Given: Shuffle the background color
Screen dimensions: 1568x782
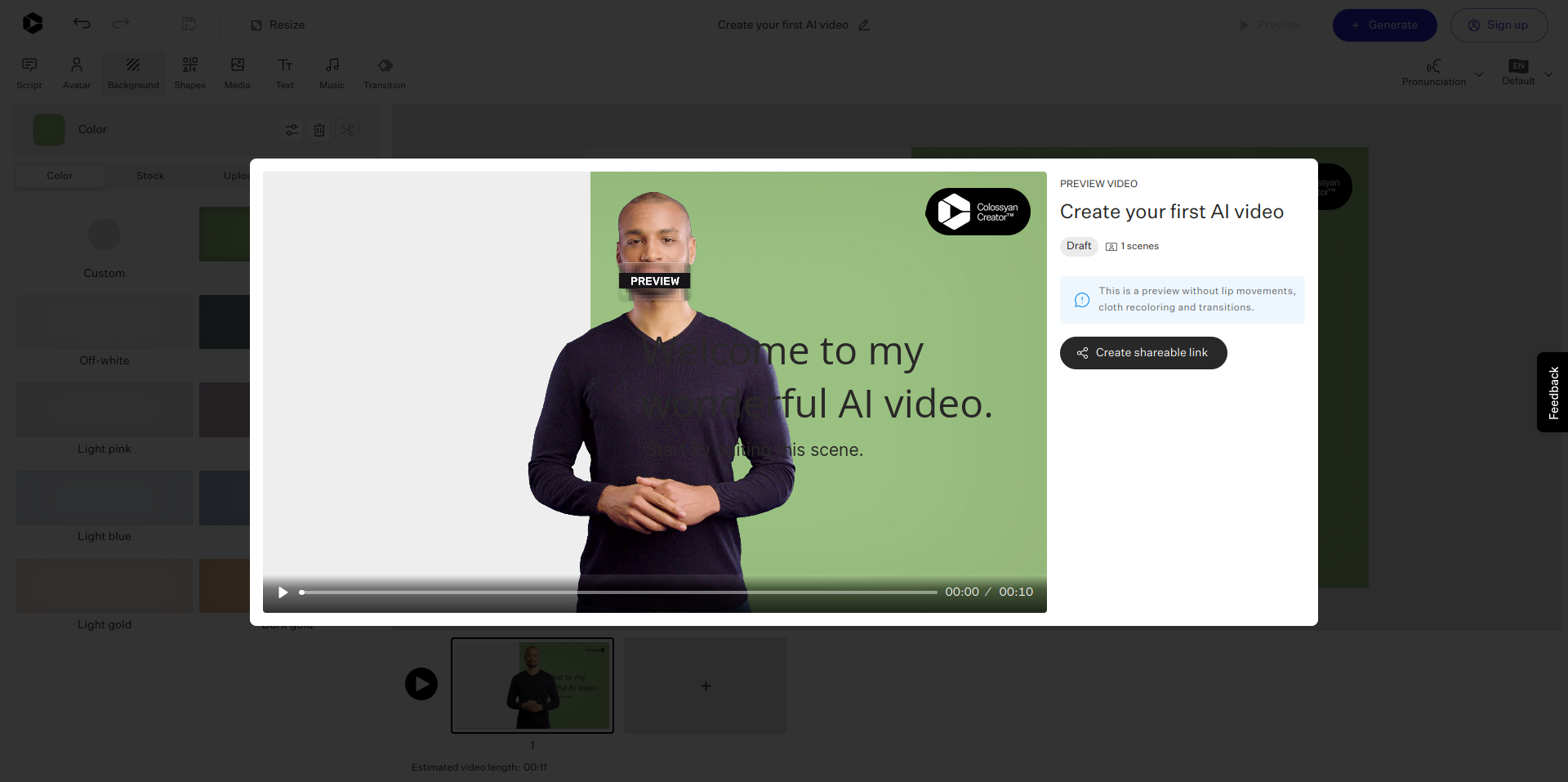Looking at the screenshot, I should tap(347, 130).
